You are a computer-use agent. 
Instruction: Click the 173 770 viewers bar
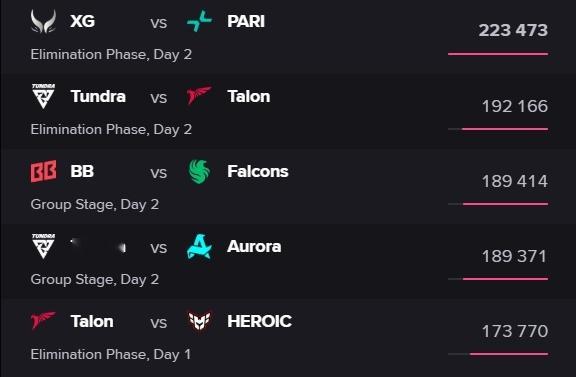pyautogui.click(x=498, y=354)
